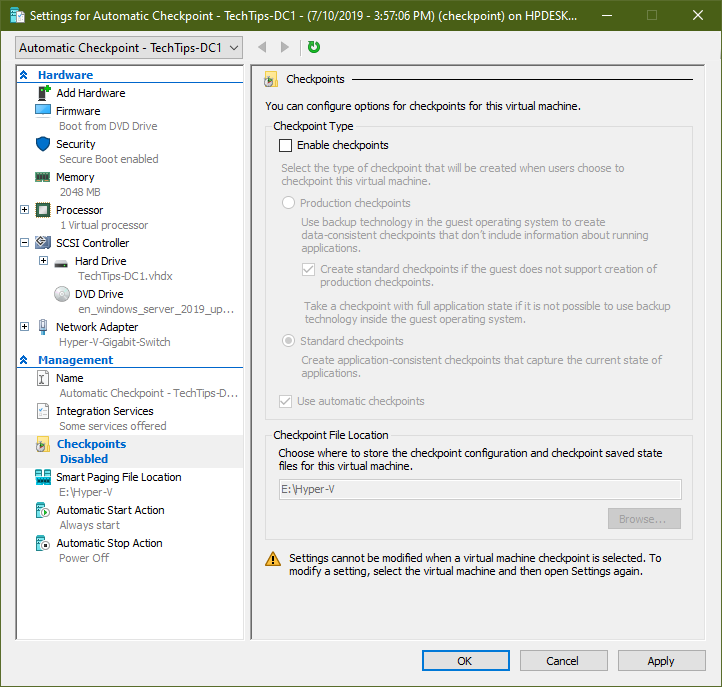Click the back arrow in the toolbar

(262, 47)
